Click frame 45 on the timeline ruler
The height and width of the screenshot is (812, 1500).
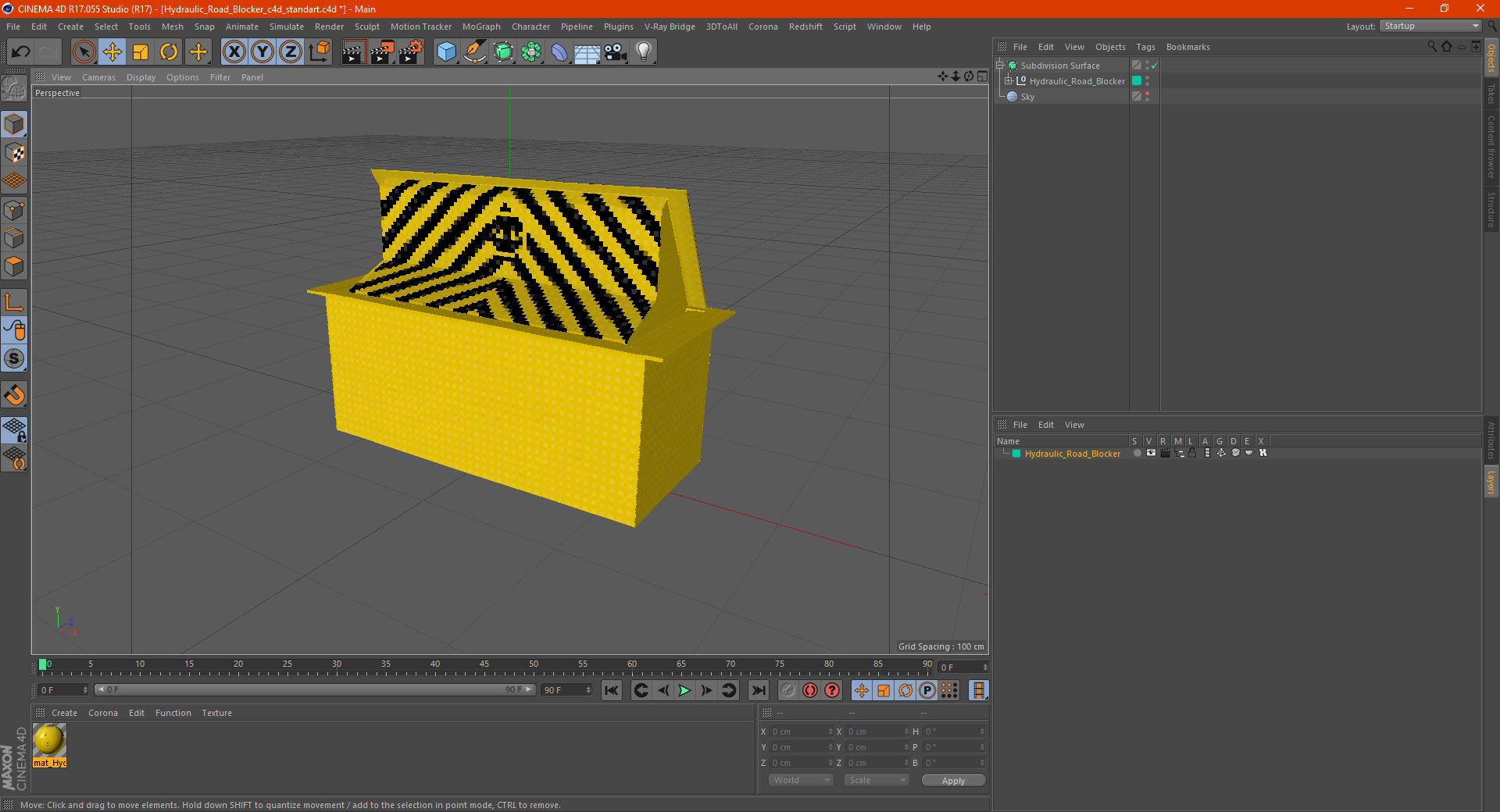click(x=484, y=666)
